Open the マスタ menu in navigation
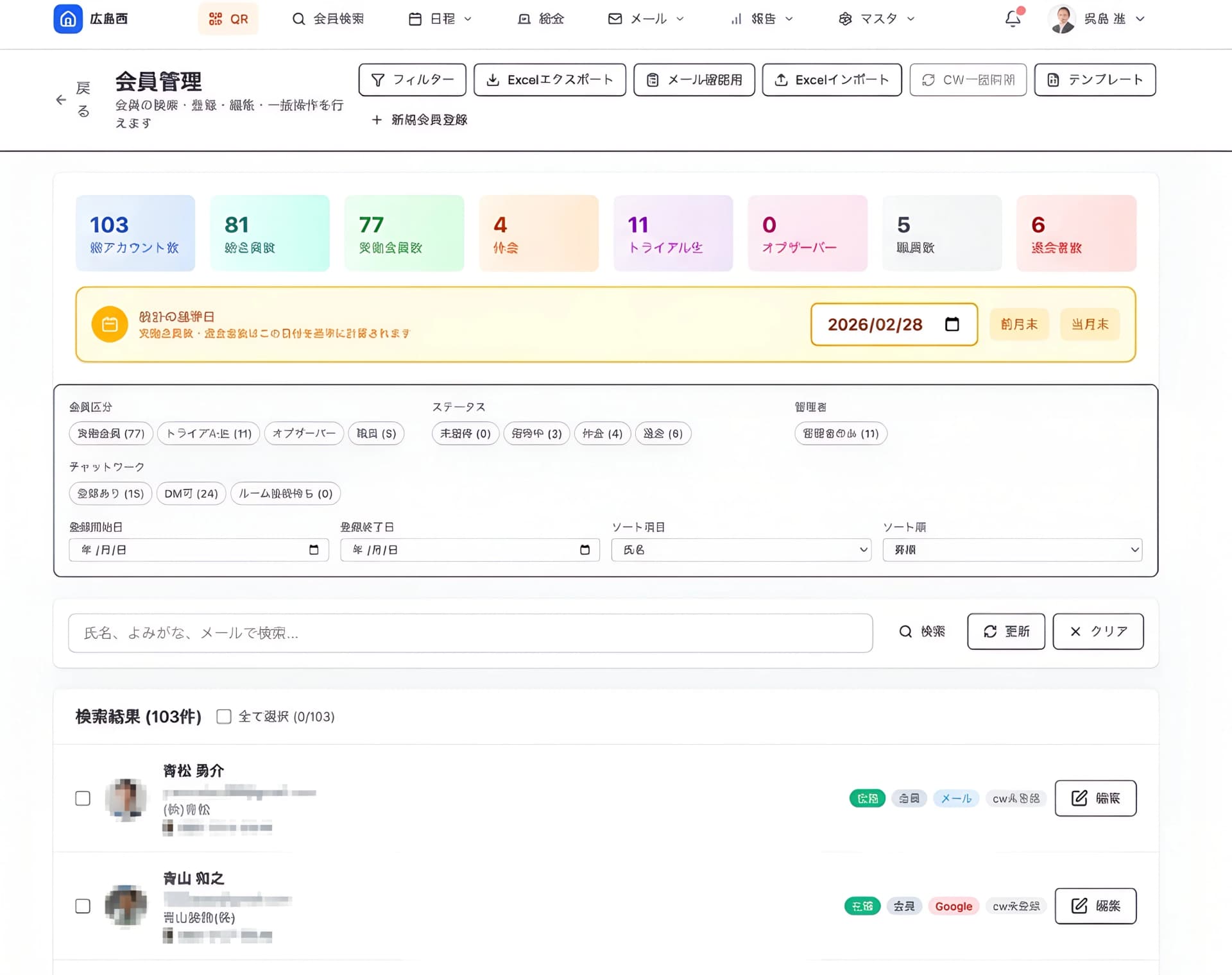 point(877,19)
